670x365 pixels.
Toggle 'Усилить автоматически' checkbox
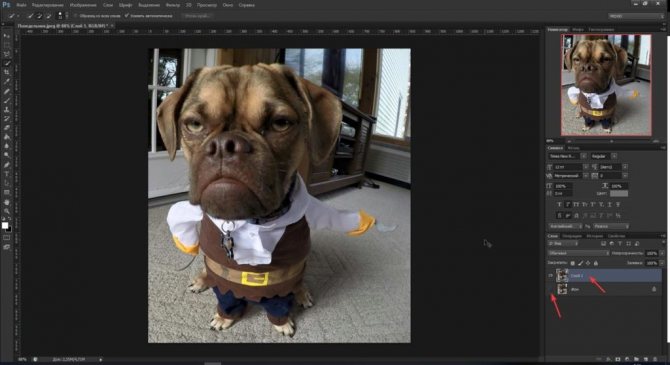[x=126, y=16]
